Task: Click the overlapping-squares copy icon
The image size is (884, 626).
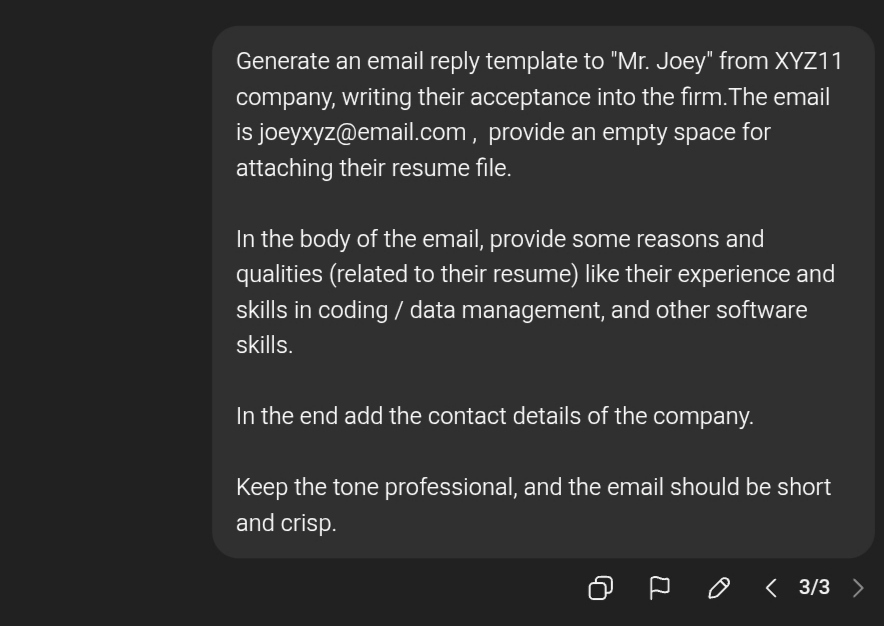Action: (601, 588)
